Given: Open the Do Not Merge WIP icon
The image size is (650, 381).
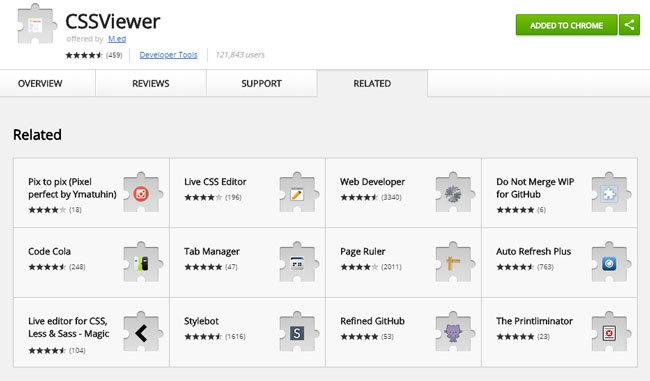Looking at the screenshot, I should pyautogui.click(x=610, y=193).
